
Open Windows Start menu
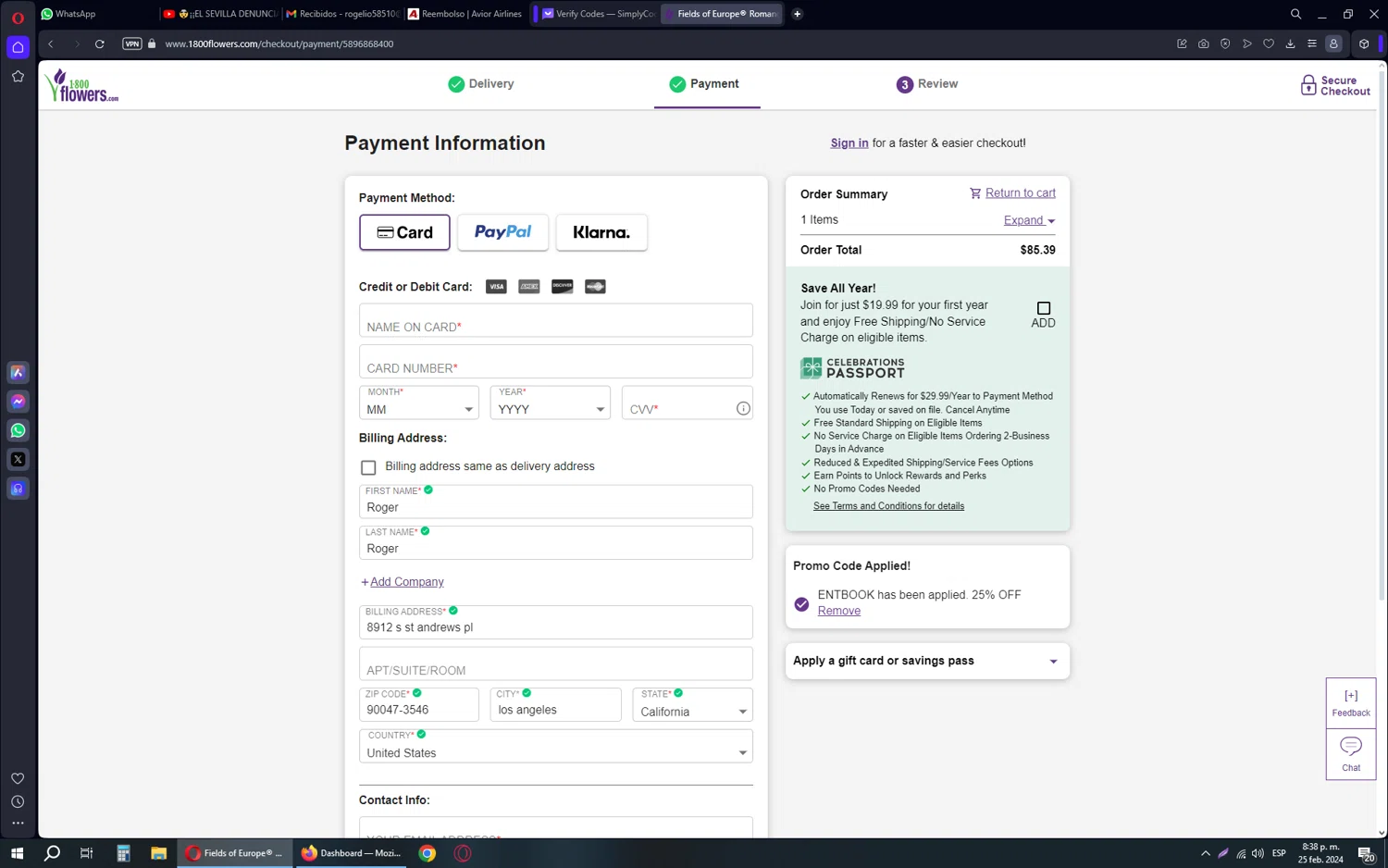[17, 853]
